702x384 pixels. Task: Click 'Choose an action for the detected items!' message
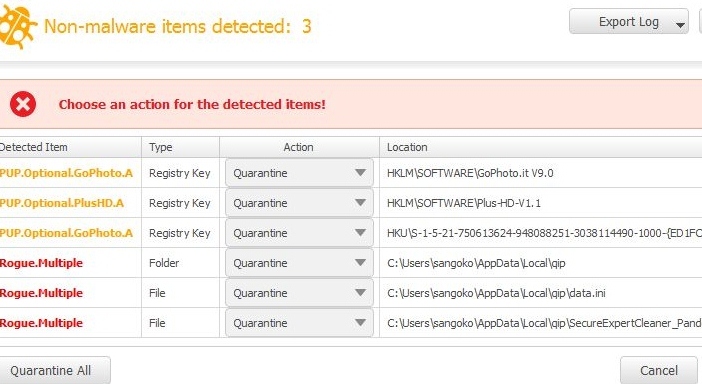point(192,104)
